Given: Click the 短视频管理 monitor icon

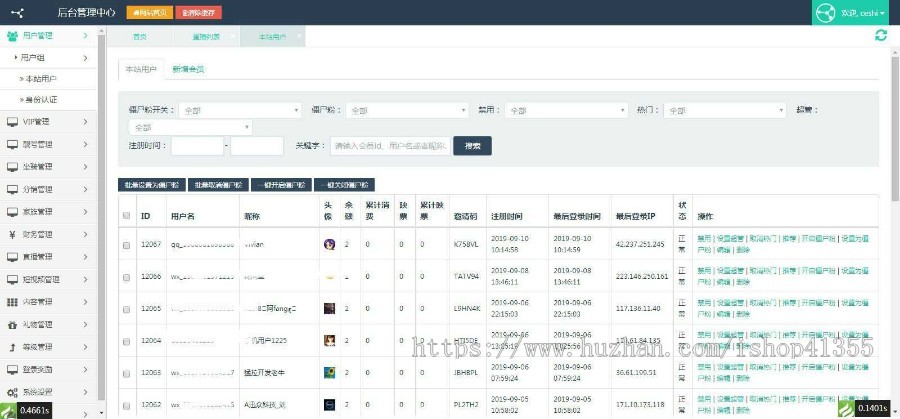Looking at the screenshot, I should point(12,280).
